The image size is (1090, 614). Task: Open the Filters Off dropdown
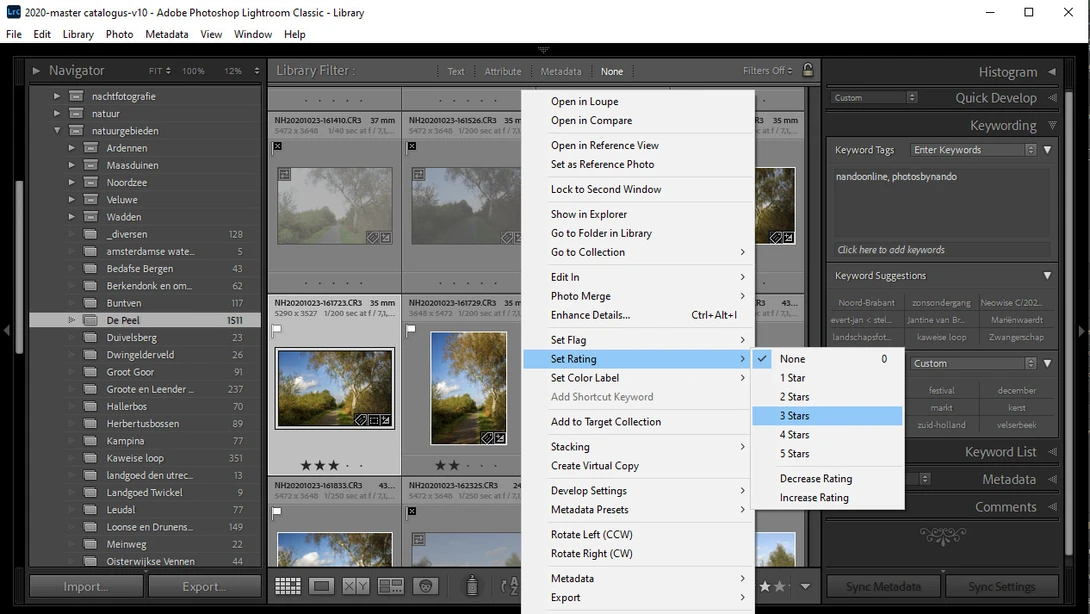click(x=767, y=70)
